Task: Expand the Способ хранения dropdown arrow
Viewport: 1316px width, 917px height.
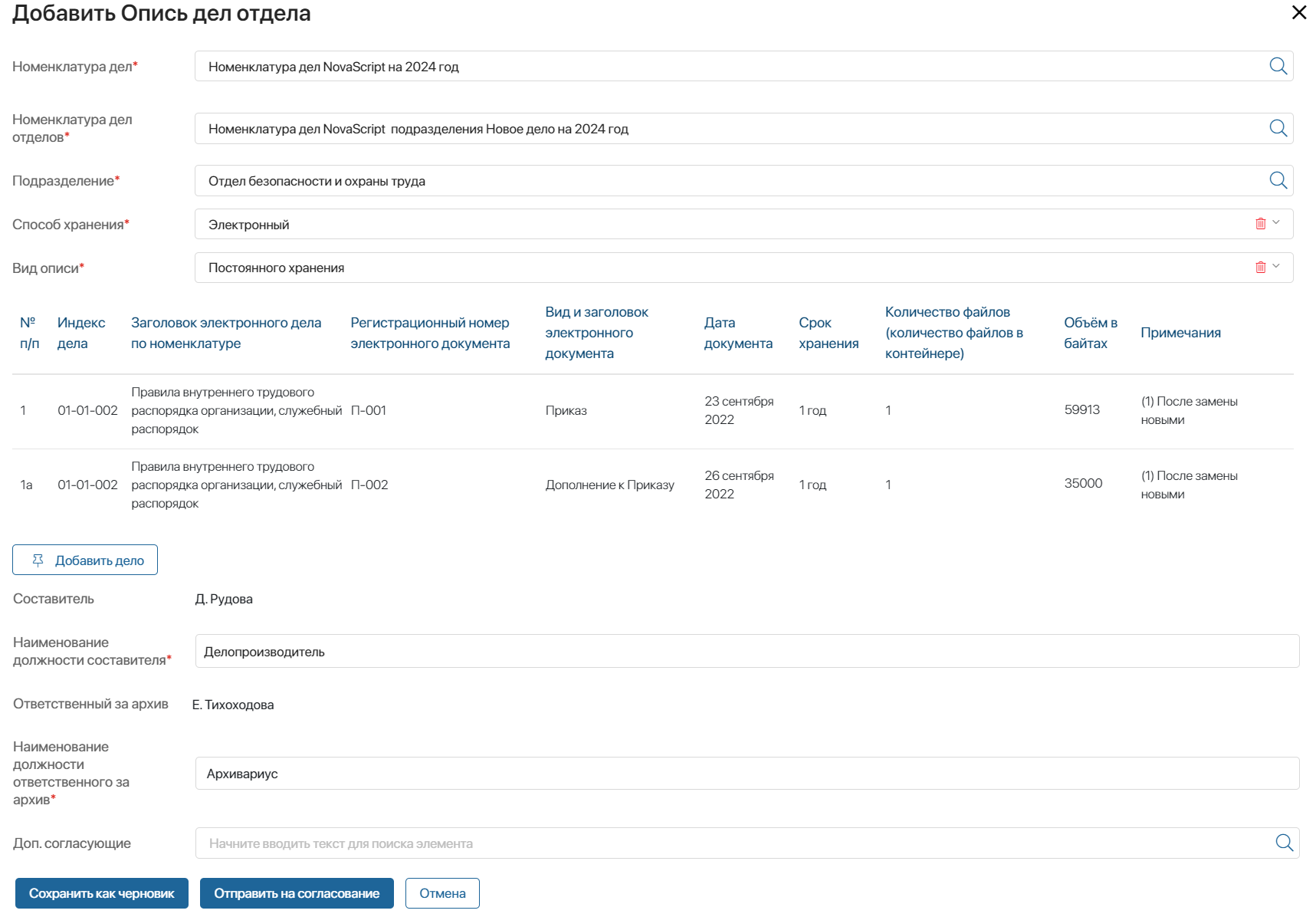Action: coord(1276,223)
